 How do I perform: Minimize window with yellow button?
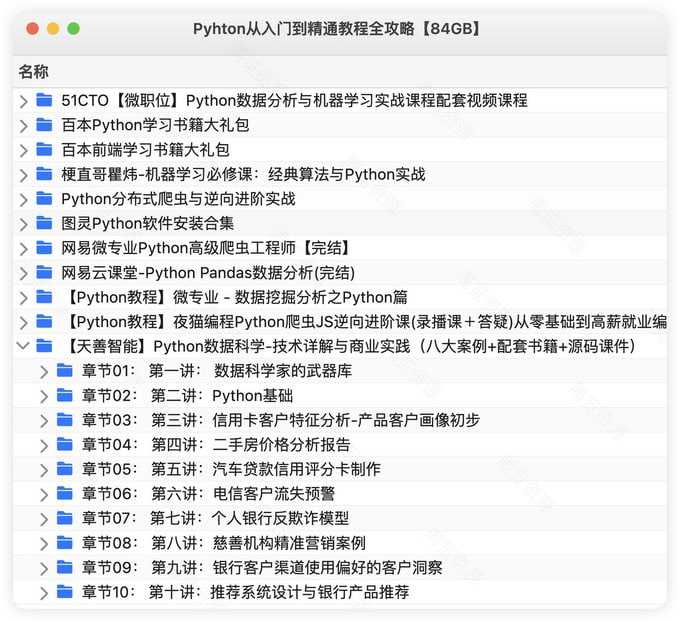pyautogui.click(x=53, y=29)
